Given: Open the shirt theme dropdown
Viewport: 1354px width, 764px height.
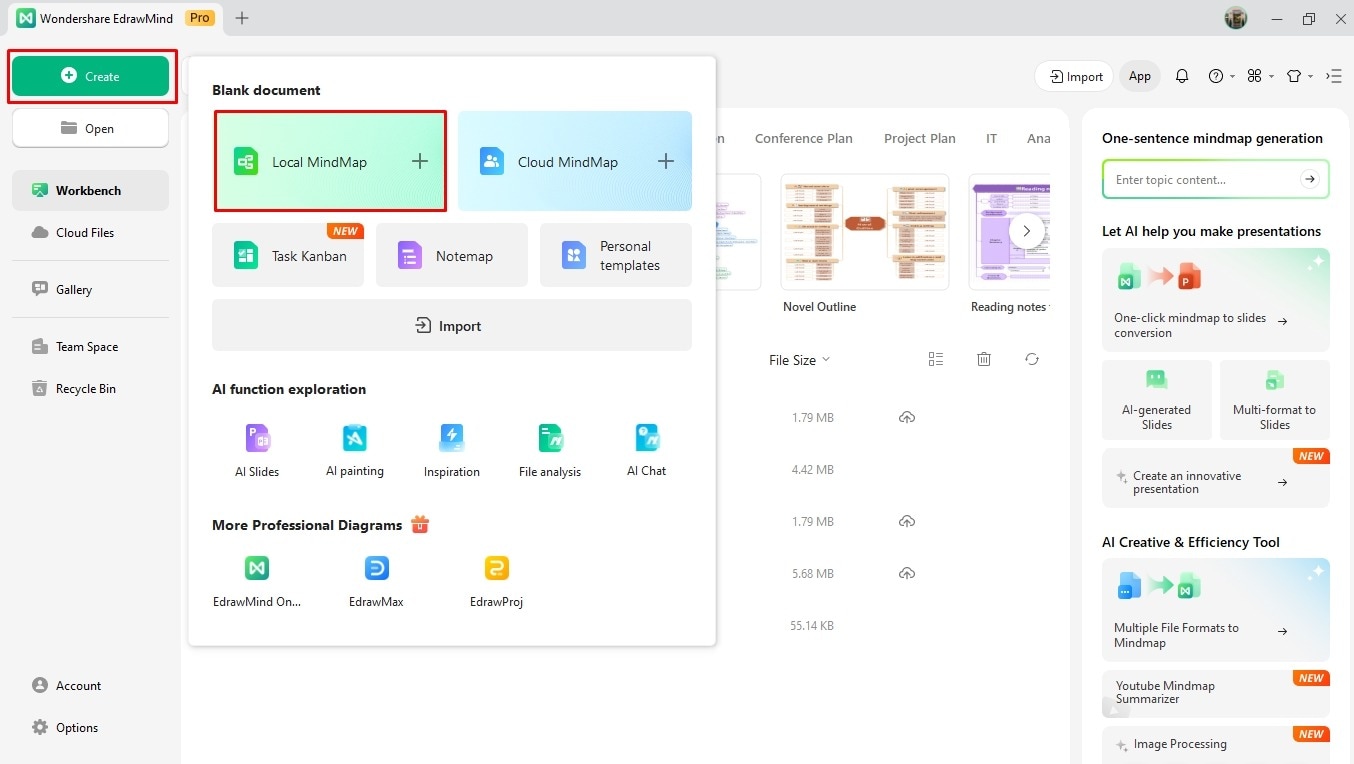Looking at the screenshot, I should (x=1299, y=76).
